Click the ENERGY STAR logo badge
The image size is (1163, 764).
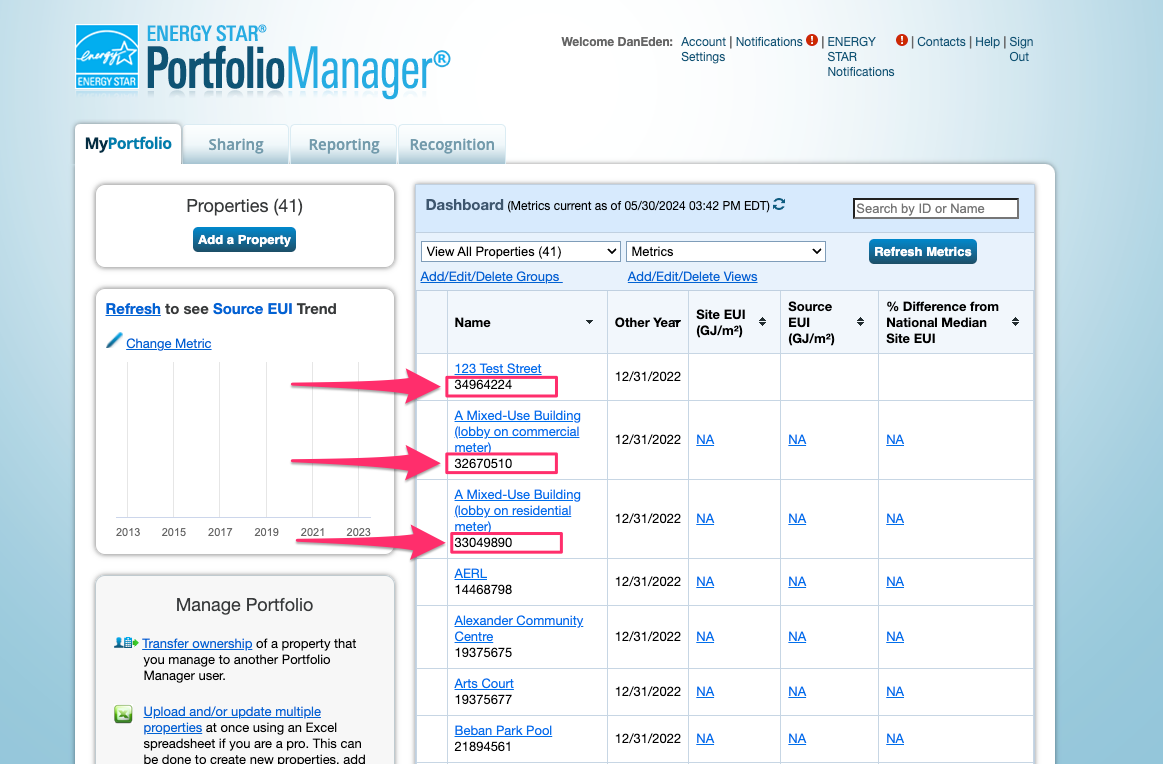pos(107,57)
